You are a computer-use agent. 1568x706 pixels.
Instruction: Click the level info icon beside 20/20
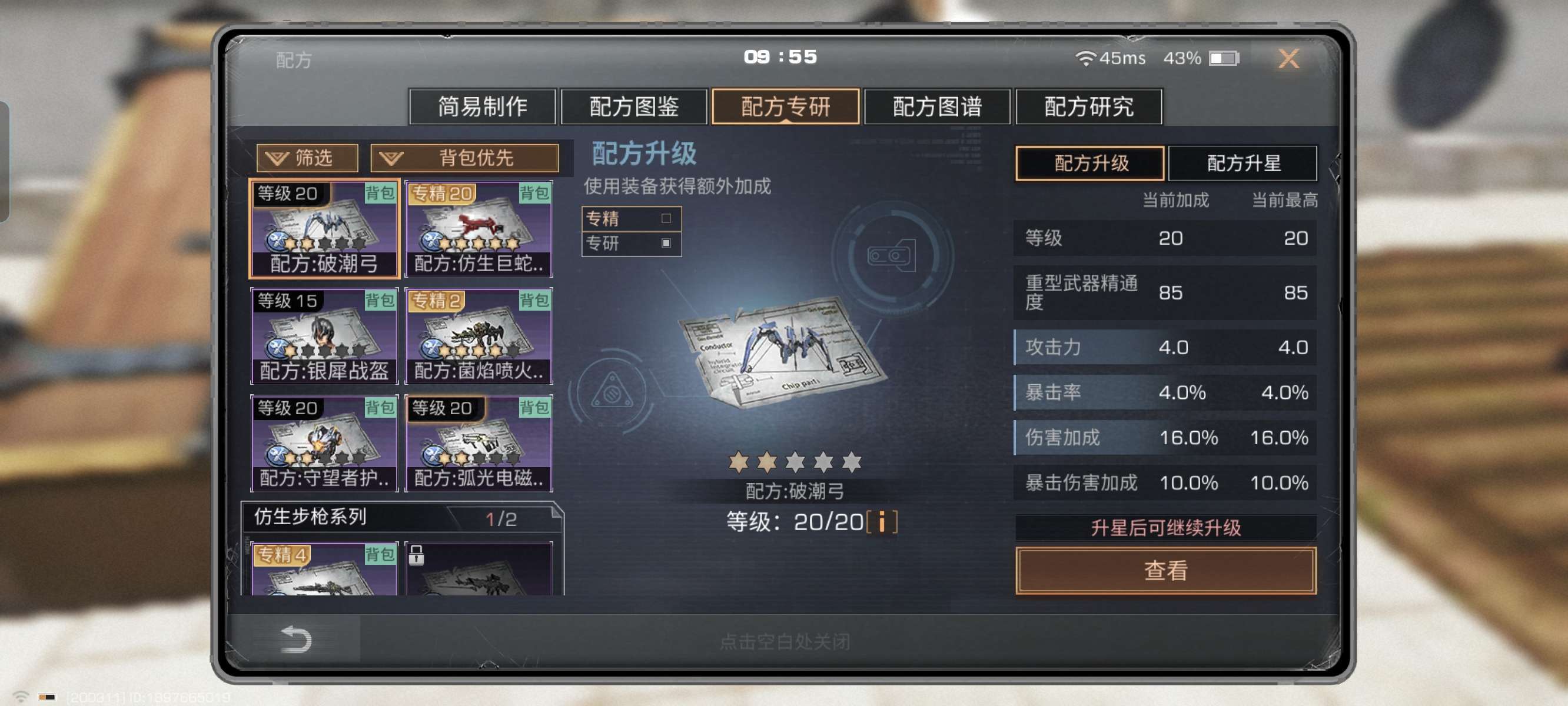(882, 522)
